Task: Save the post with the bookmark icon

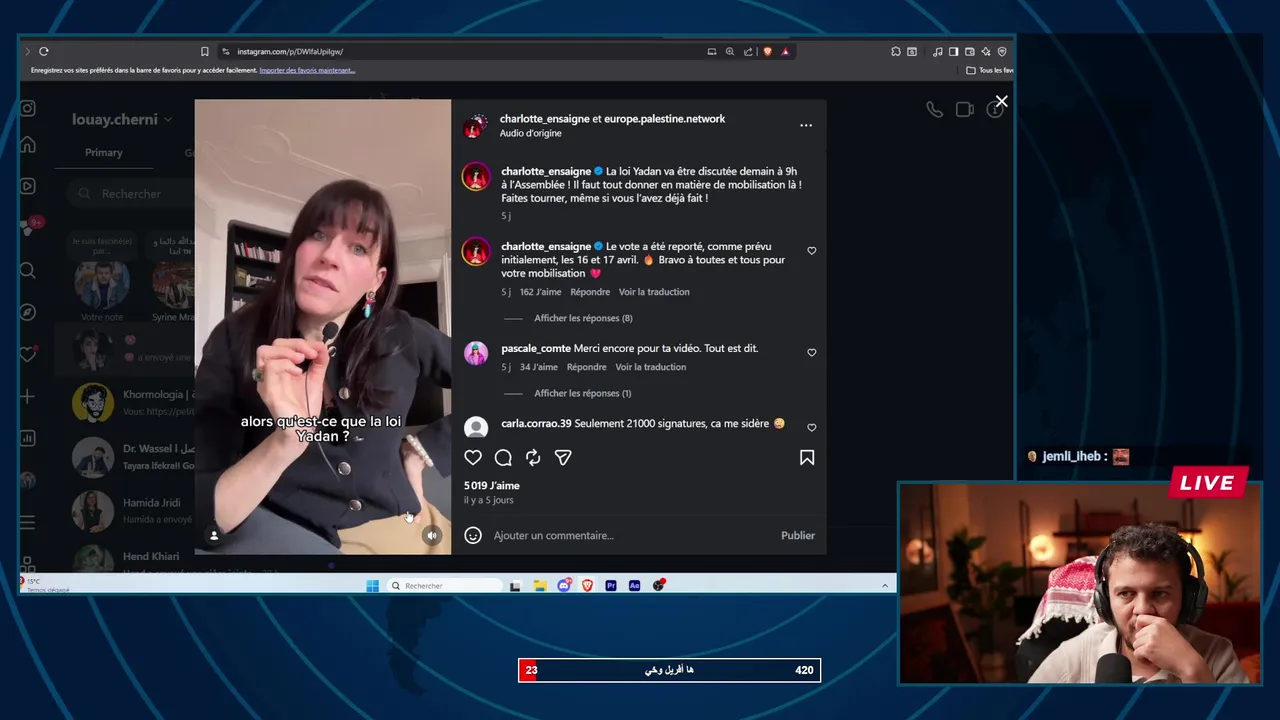Action: [807, 457]
